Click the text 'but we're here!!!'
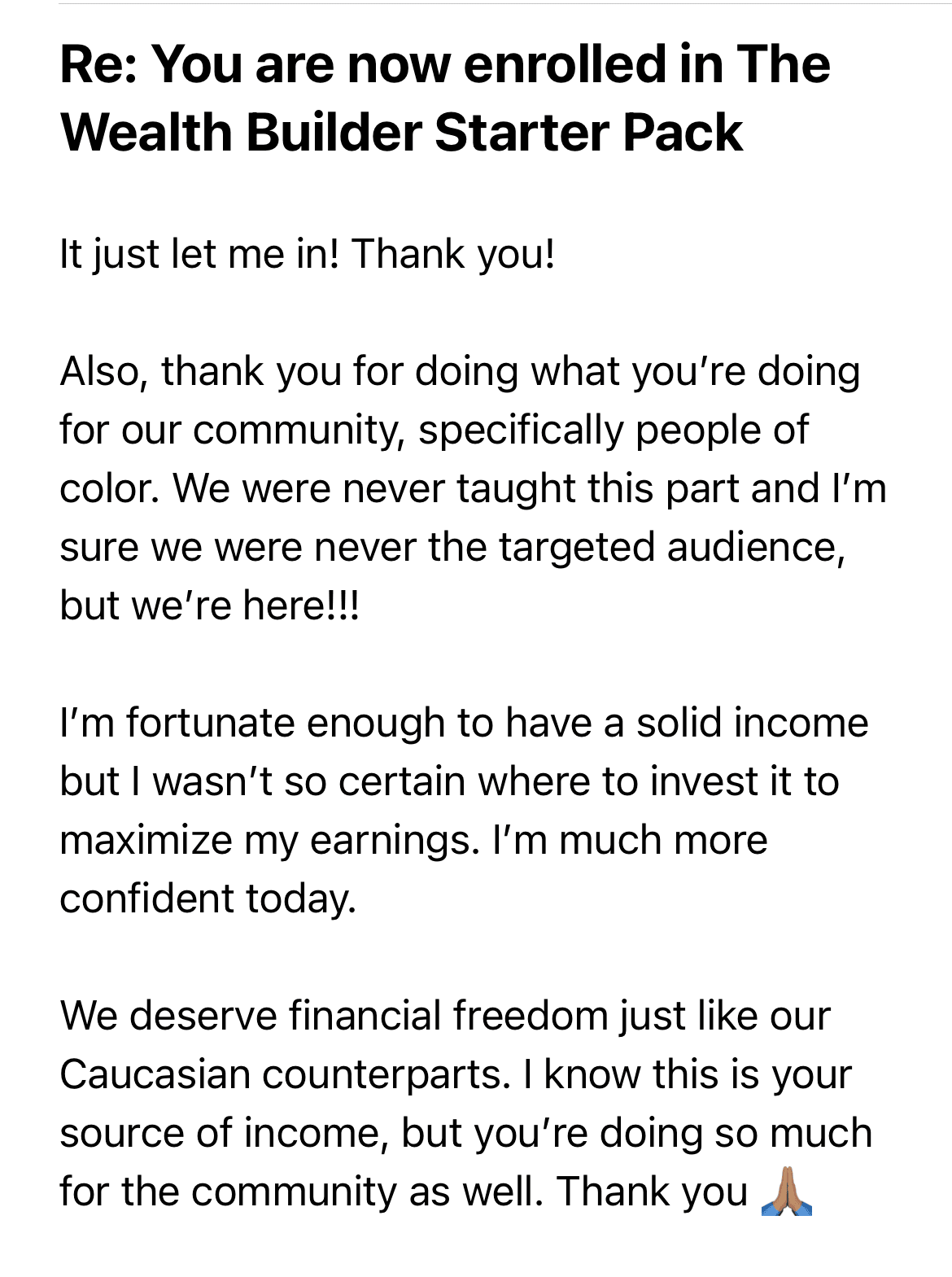The width and height of the screenshot is (952, 1277). pos(209,606)
